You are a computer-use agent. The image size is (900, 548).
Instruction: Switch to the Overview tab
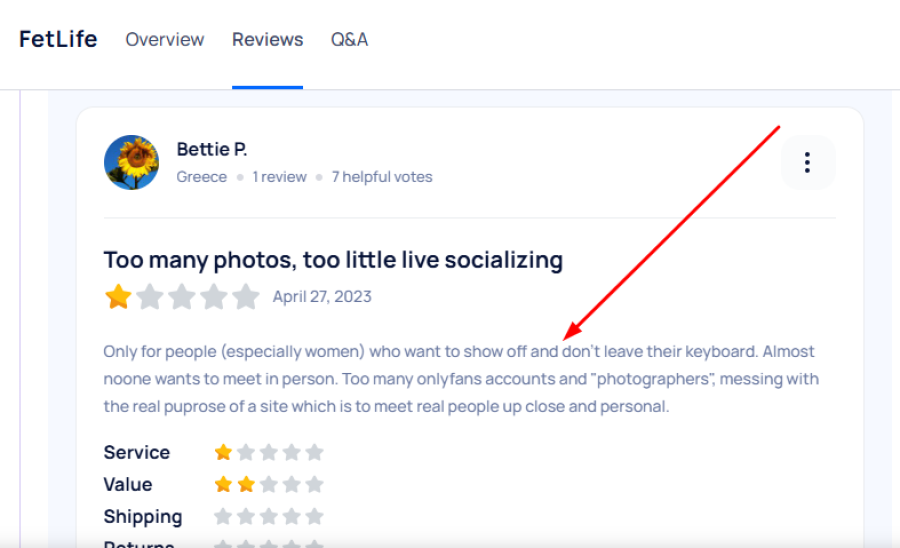(x=165, y=40)
